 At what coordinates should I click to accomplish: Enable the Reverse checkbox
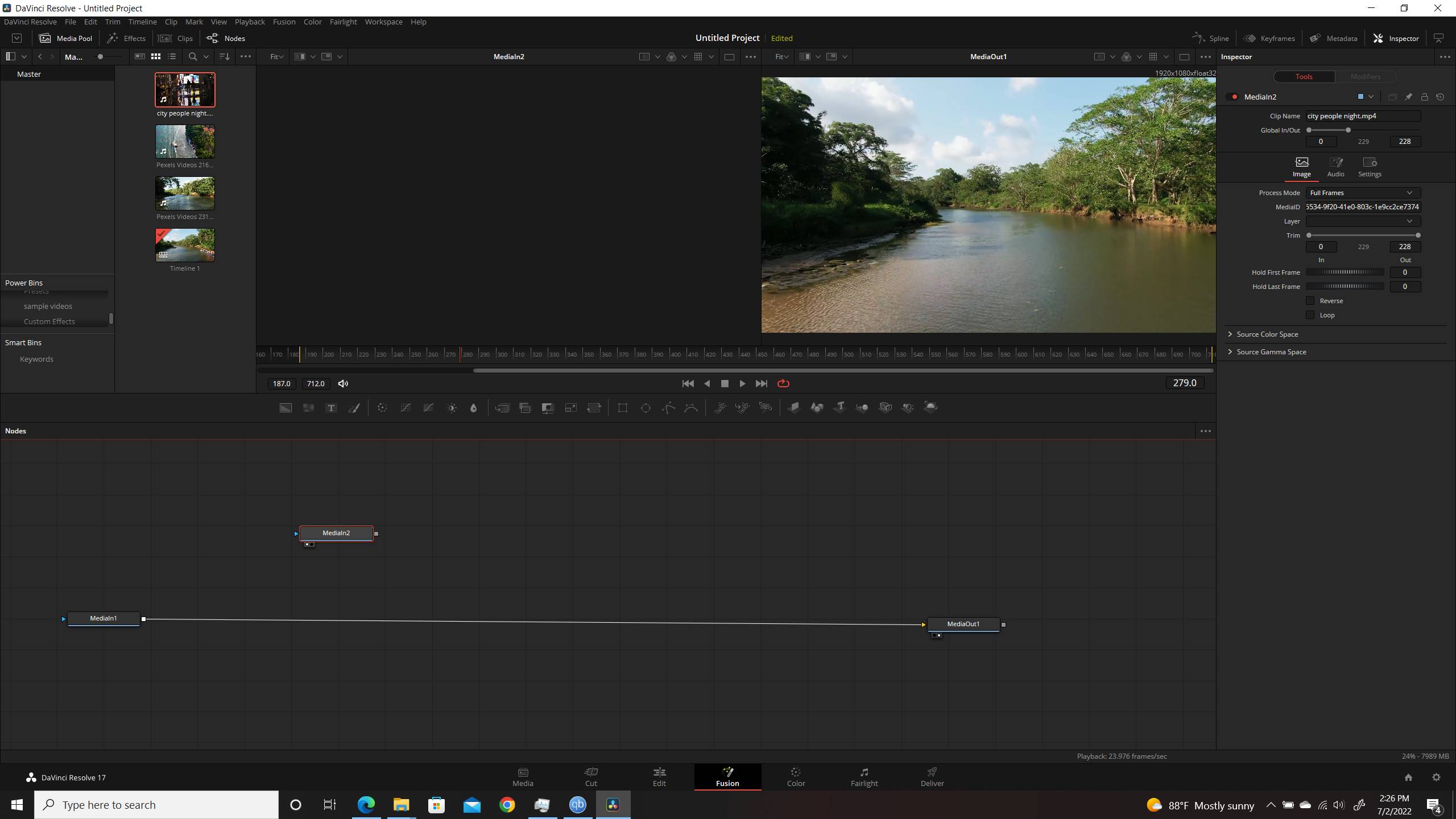coord(1310,301)
